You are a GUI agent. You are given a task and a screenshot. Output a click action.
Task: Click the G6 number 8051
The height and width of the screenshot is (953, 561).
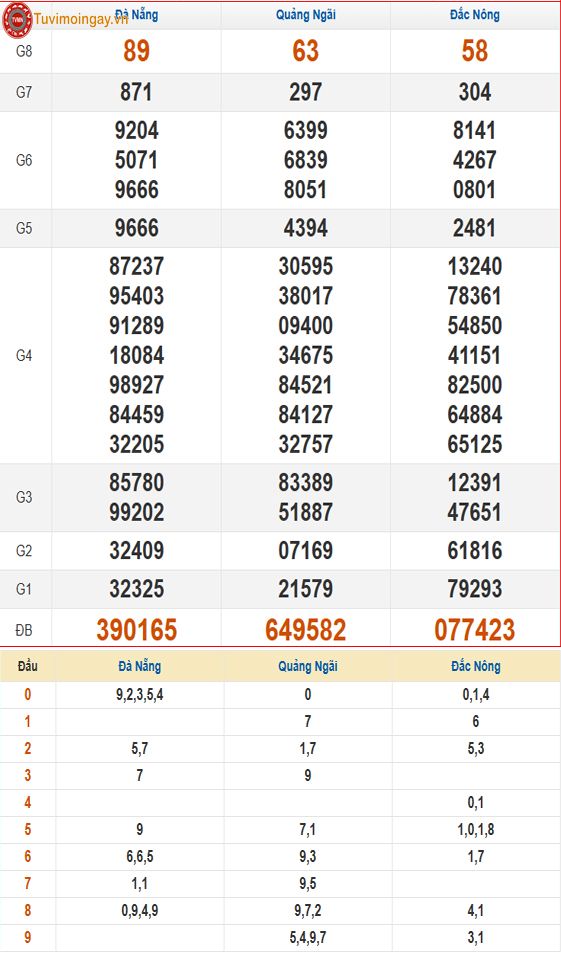[306, 190]
